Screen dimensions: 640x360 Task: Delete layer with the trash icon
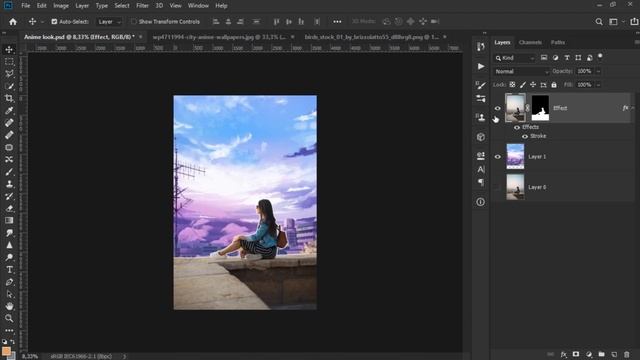(x=627, y=355)
